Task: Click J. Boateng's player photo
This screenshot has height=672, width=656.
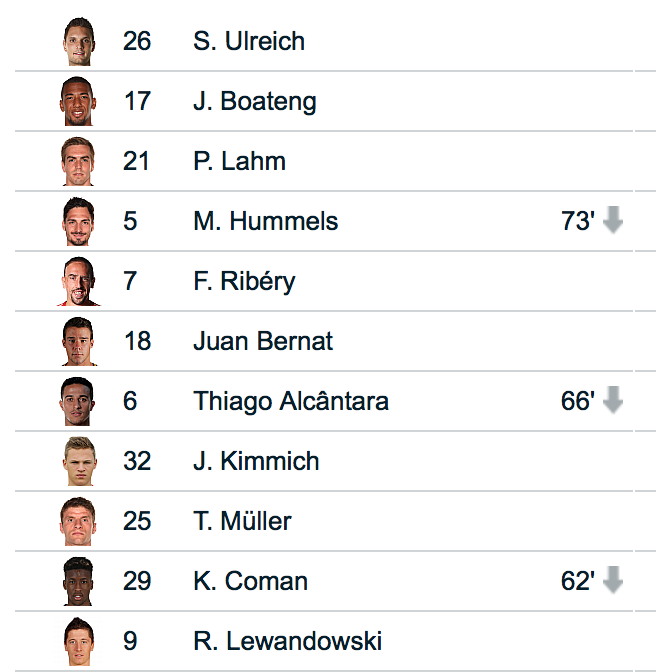Action: (77, 101)
